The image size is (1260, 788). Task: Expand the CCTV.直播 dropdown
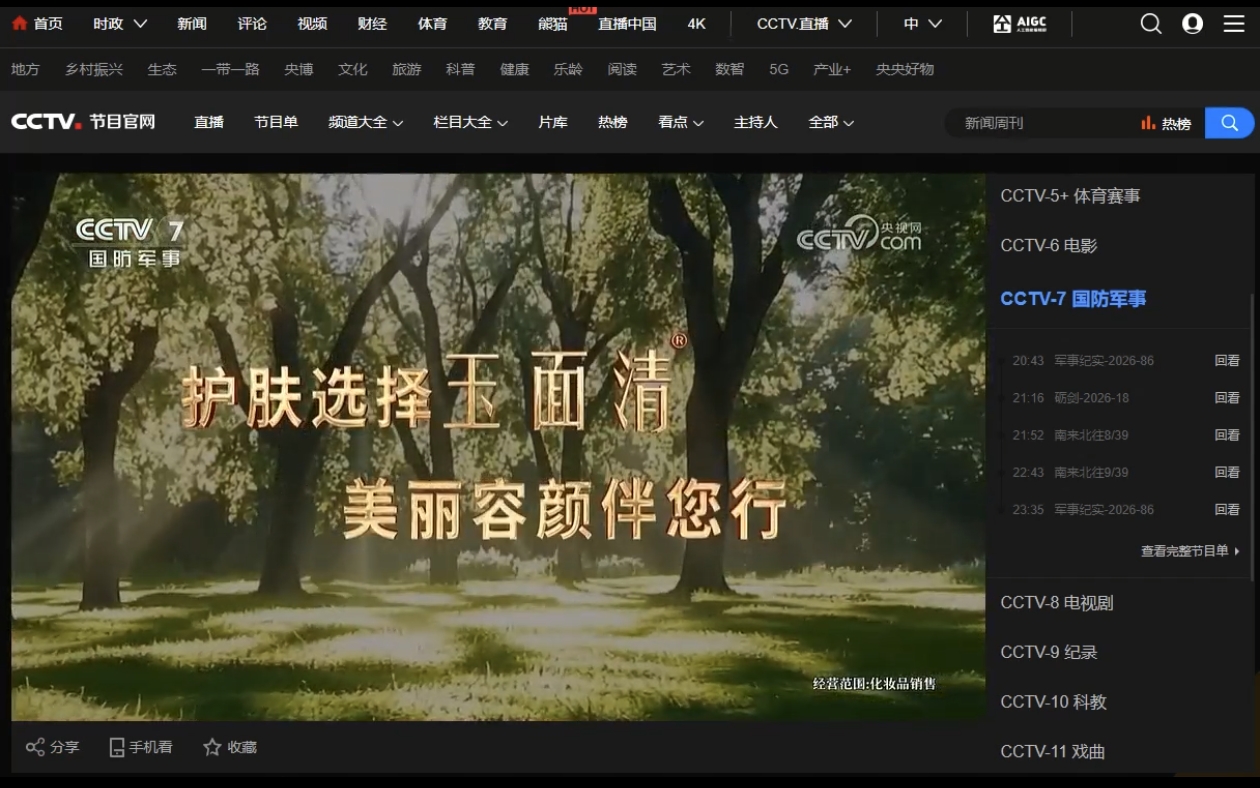click(804, 23)
